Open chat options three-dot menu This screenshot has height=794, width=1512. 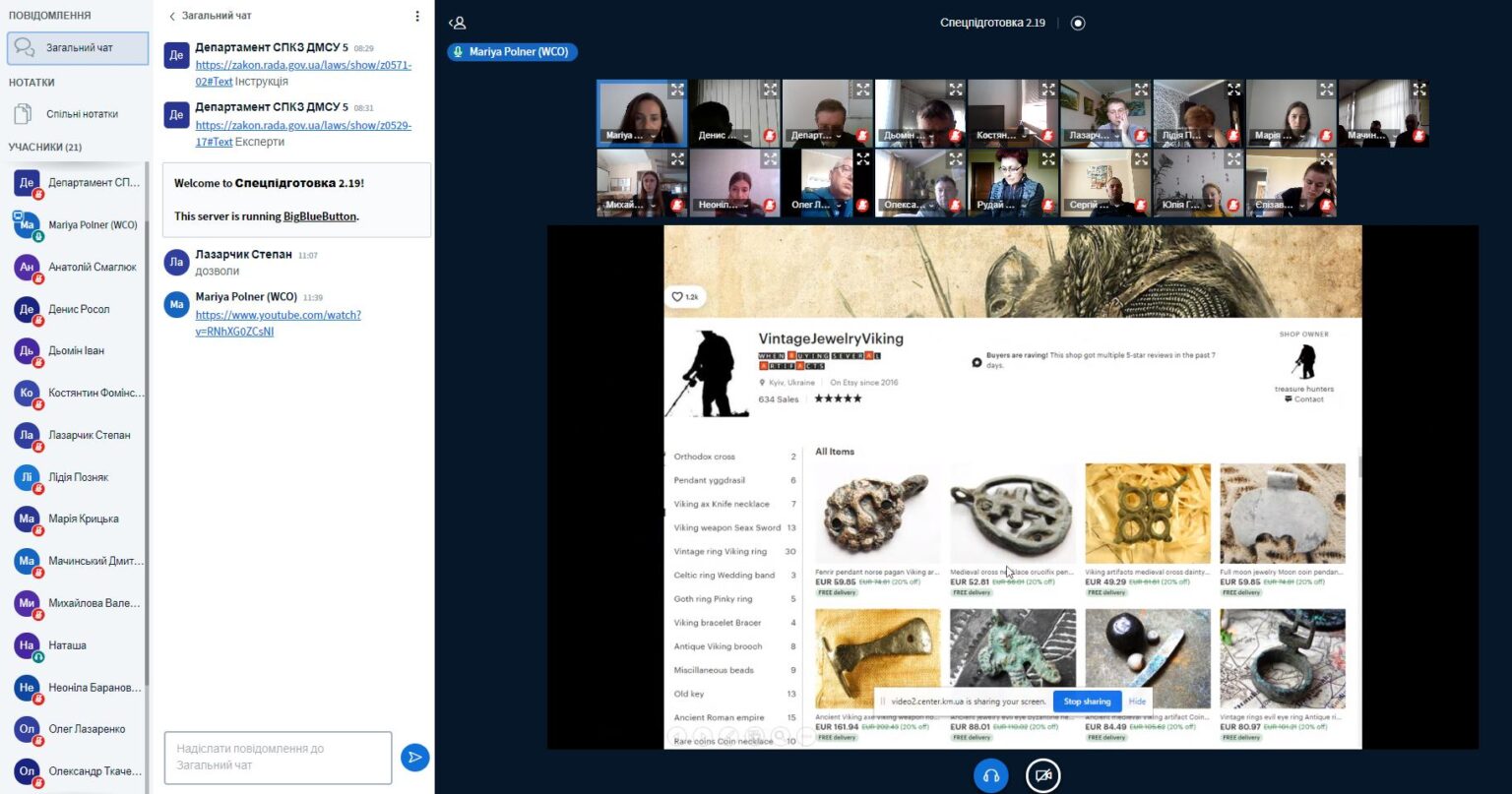(417, 16)
